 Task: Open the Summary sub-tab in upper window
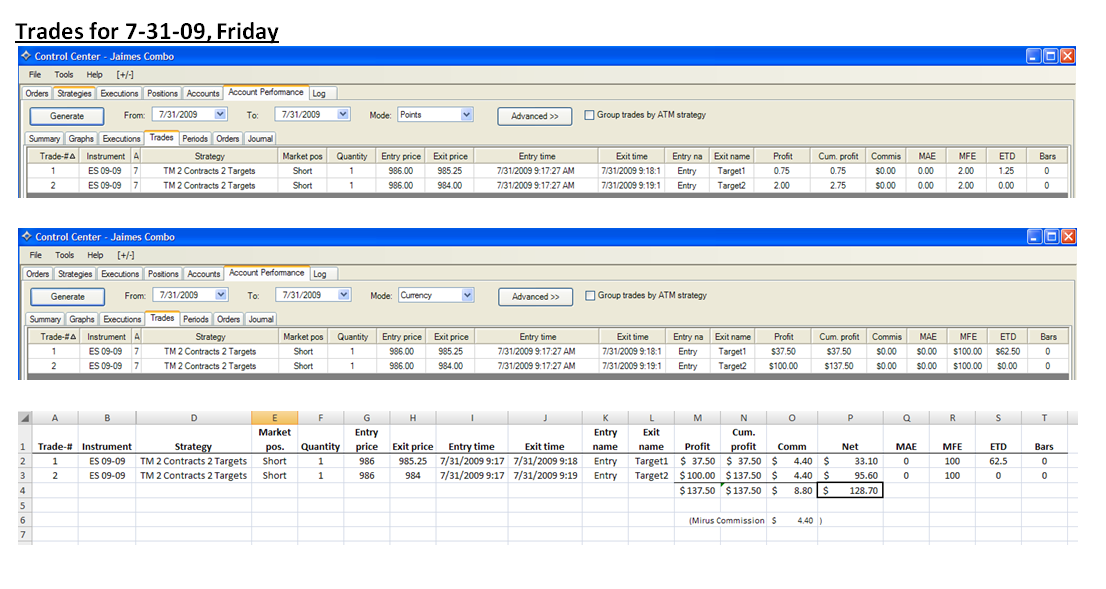coord(44,139)
